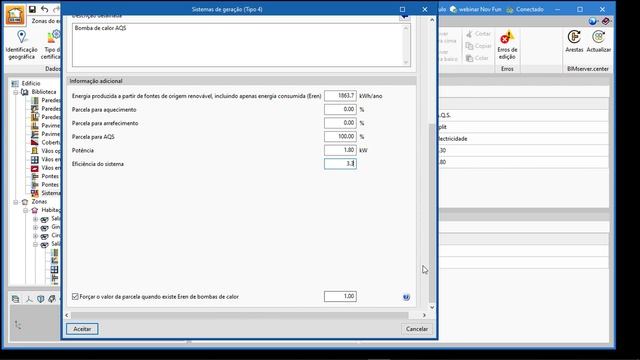Screen dimensions: 640x360
Task: Collapse the Zonas tree node
Action: click(16, 202)
